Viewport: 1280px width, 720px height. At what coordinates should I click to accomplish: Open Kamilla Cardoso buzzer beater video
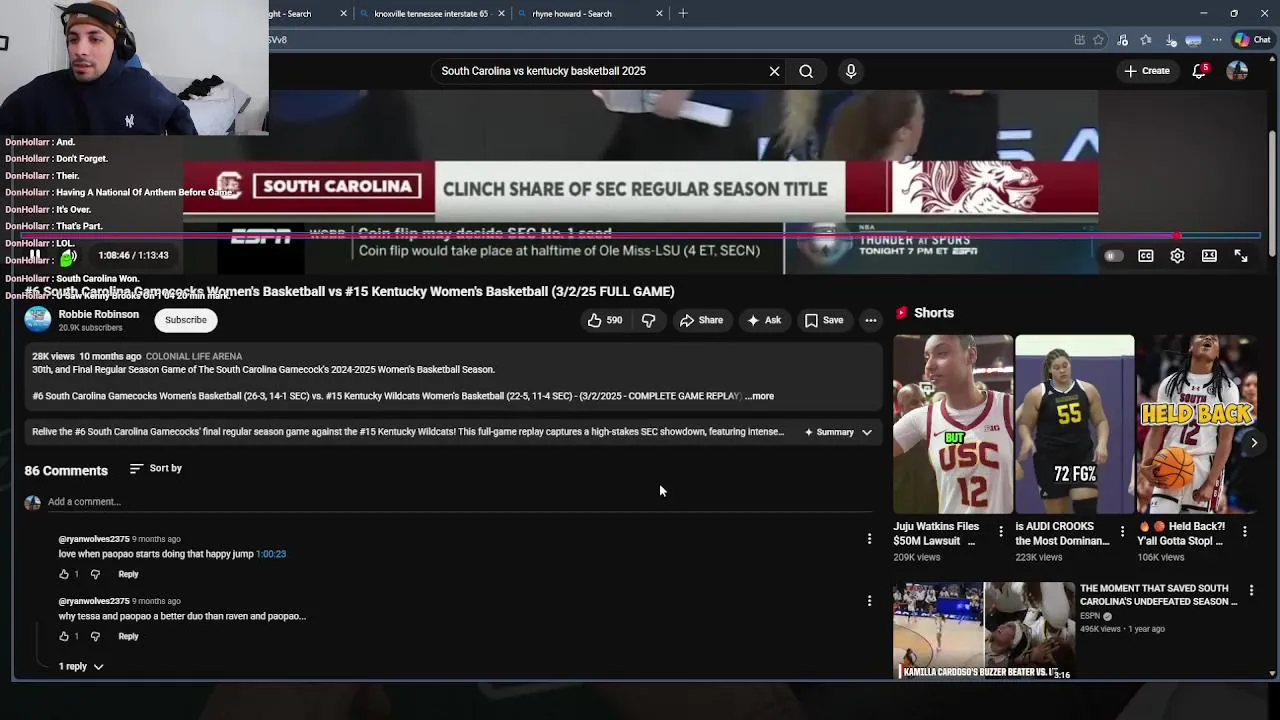click(x=984, y=630)
